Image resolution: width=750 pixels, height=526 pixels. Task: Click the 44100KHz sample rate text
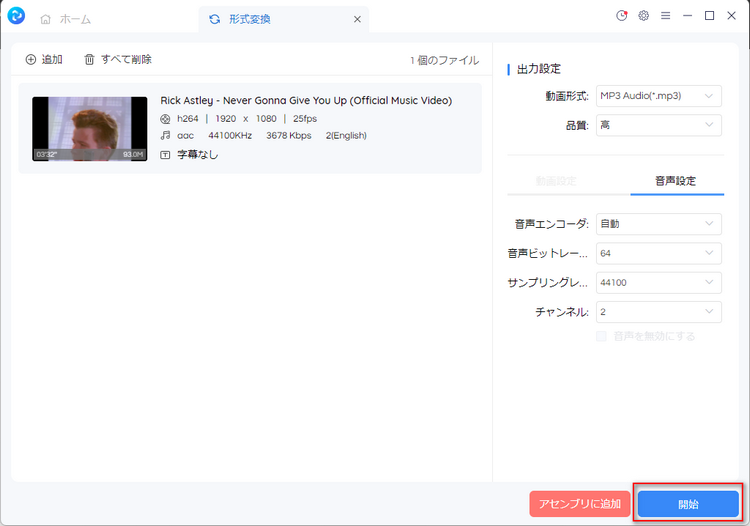[230, 135]
